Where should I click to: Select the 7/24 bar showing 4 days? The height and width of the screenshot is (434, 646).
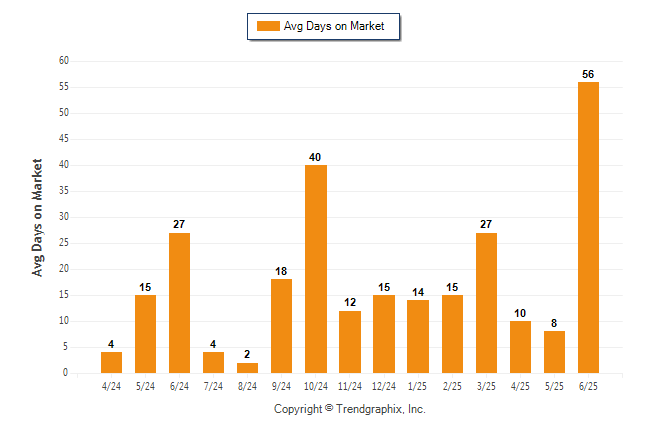click(213, 362)
